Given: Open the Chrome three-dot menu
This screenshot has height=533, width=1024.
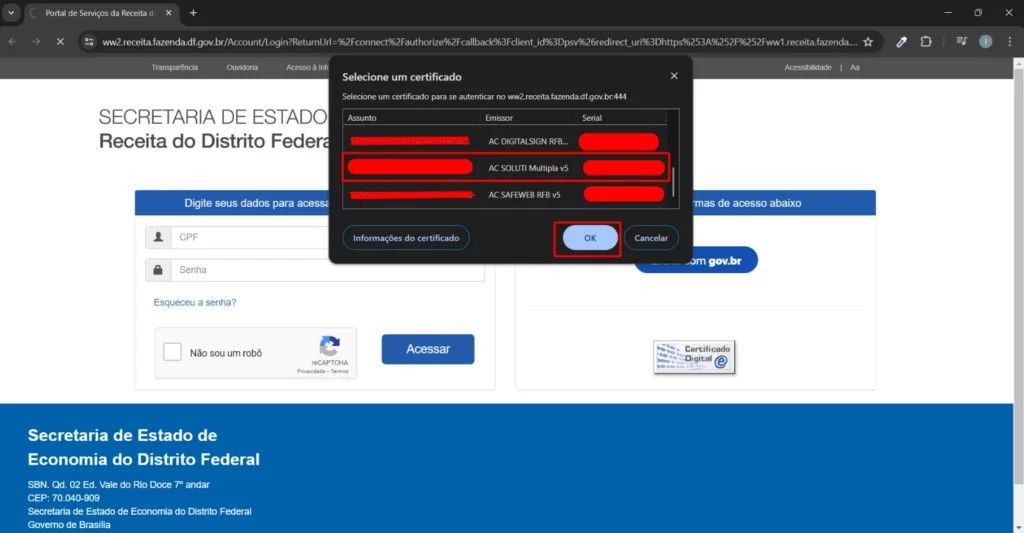Looking at the screenshot, I should coord(1009,42).
